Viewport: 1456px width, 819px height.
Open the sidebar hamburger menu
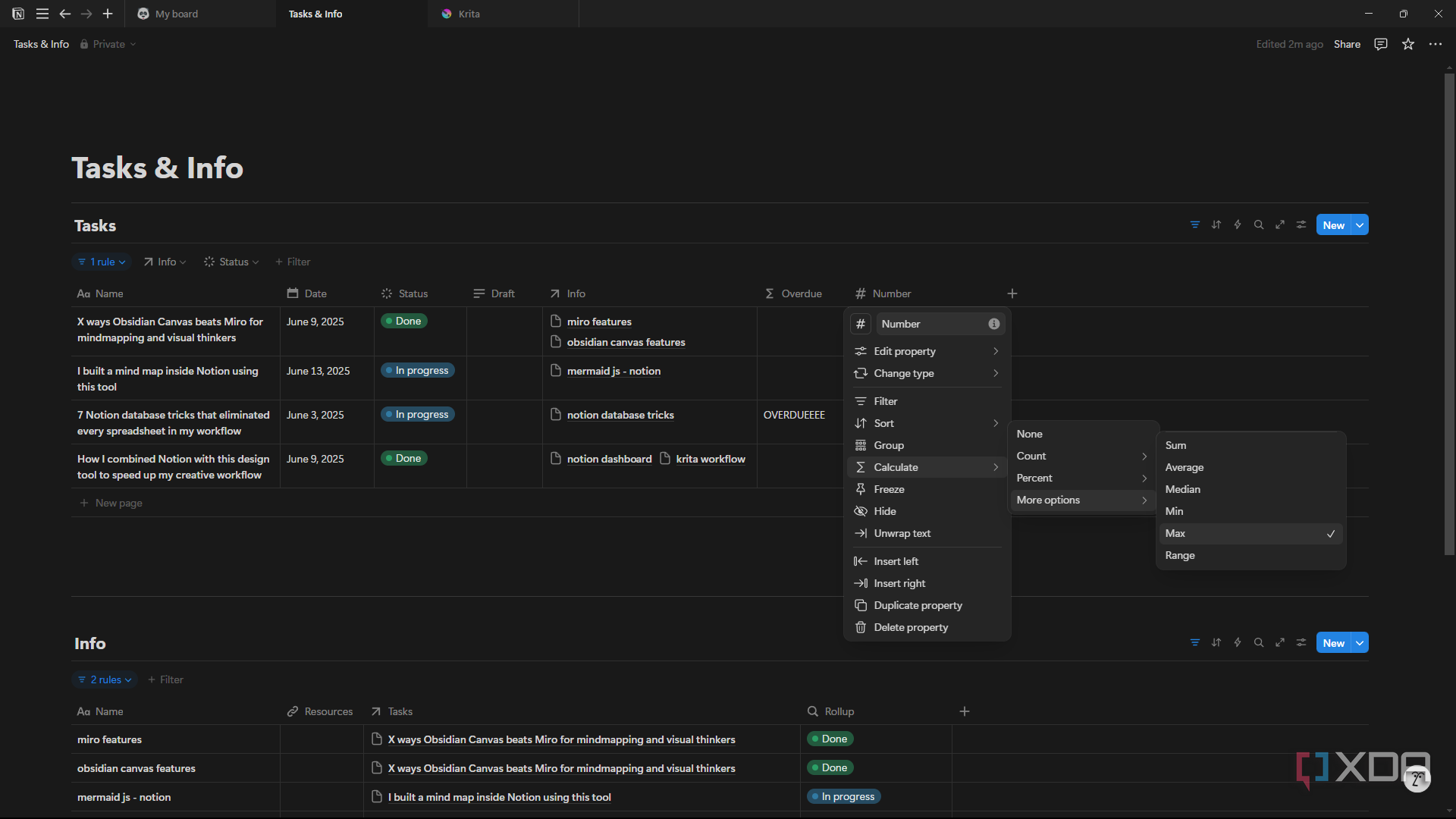42,14
